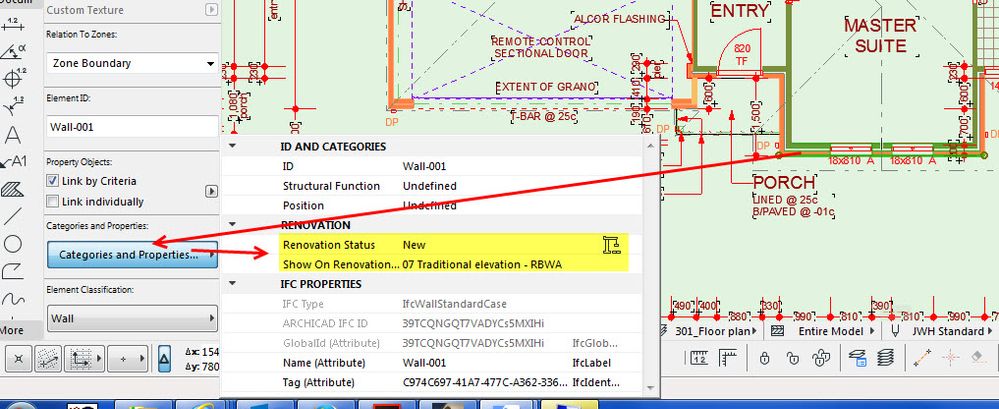999x409 pixels.
Task: Click the properties list scroll up arrow
Action: (650, 146)
